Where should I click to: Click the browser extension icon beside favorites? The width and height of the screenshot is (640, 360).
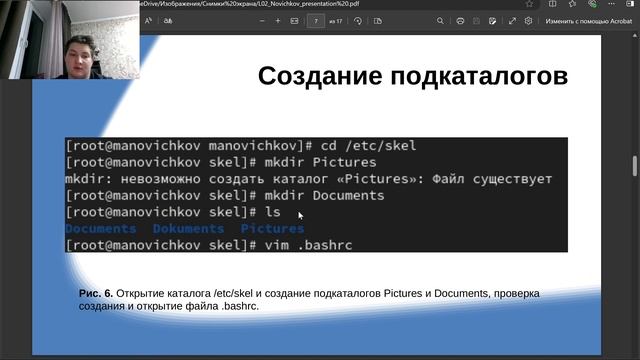click(593, 4)
